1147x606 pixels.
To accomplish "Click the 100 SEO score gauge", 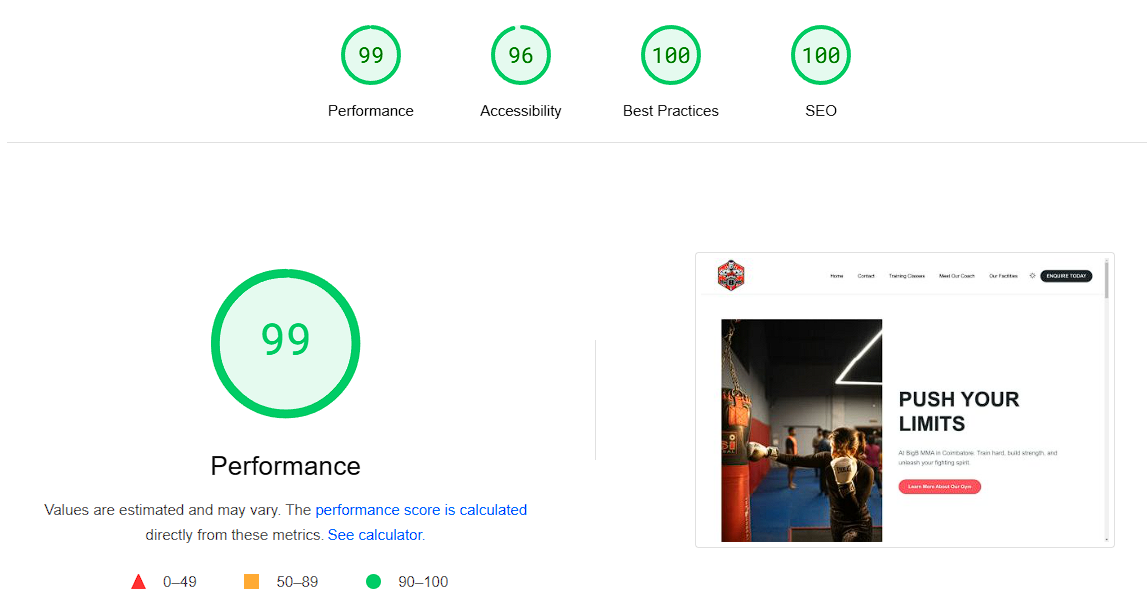I will [x=821, y=55].
